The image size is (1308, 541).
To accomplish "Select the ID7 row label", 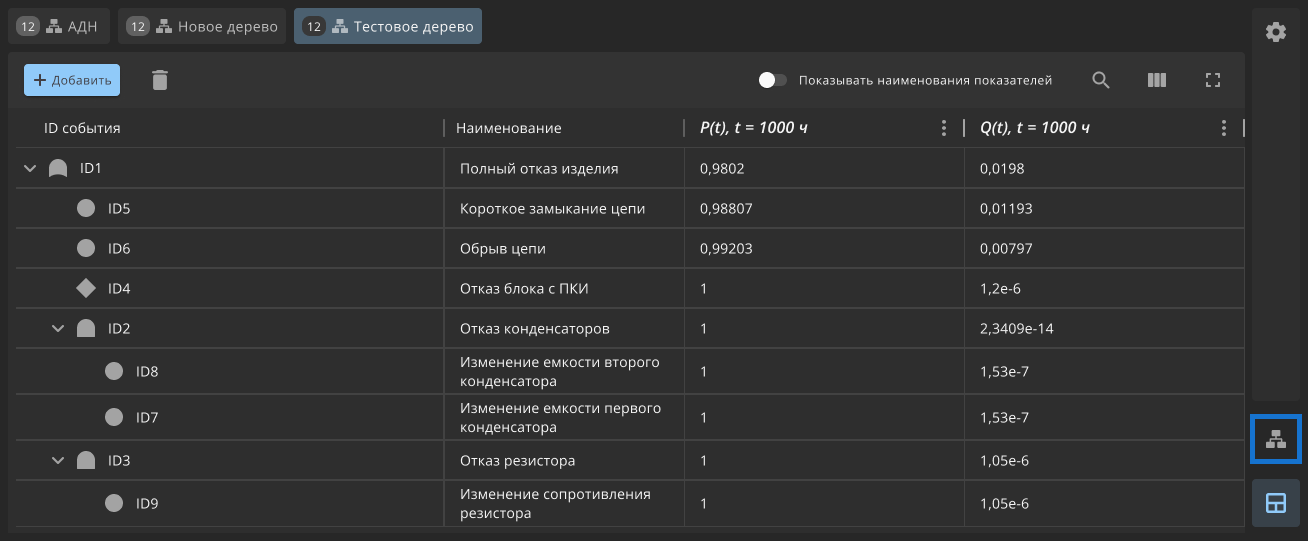I will tap(147, 417).
